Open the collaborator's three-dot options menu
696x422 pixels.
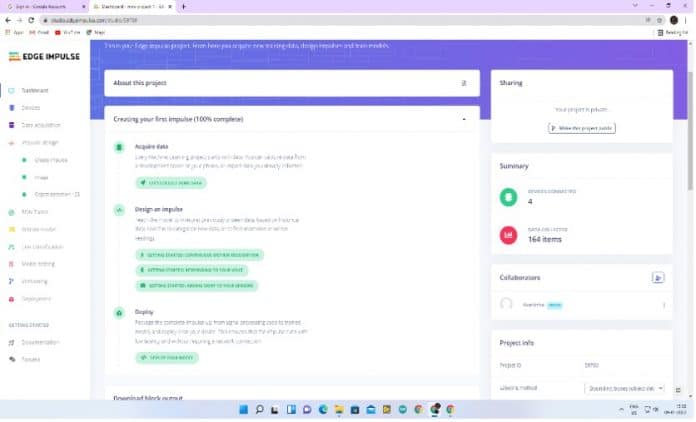664,305
